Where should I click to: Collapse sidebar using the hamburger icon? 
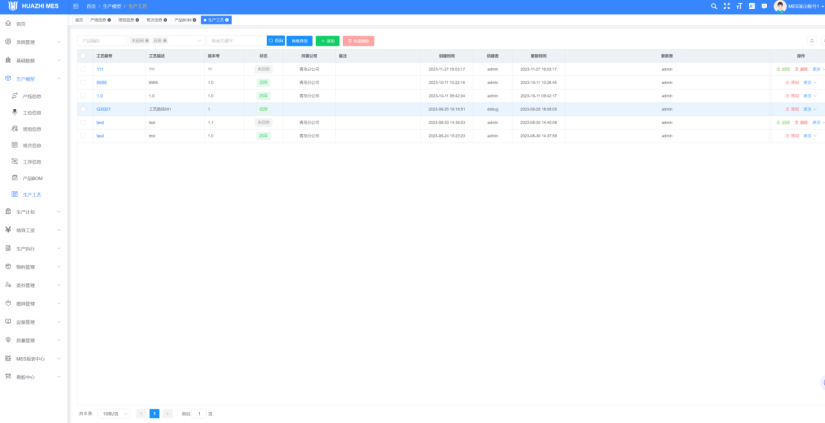pos(76,6)
